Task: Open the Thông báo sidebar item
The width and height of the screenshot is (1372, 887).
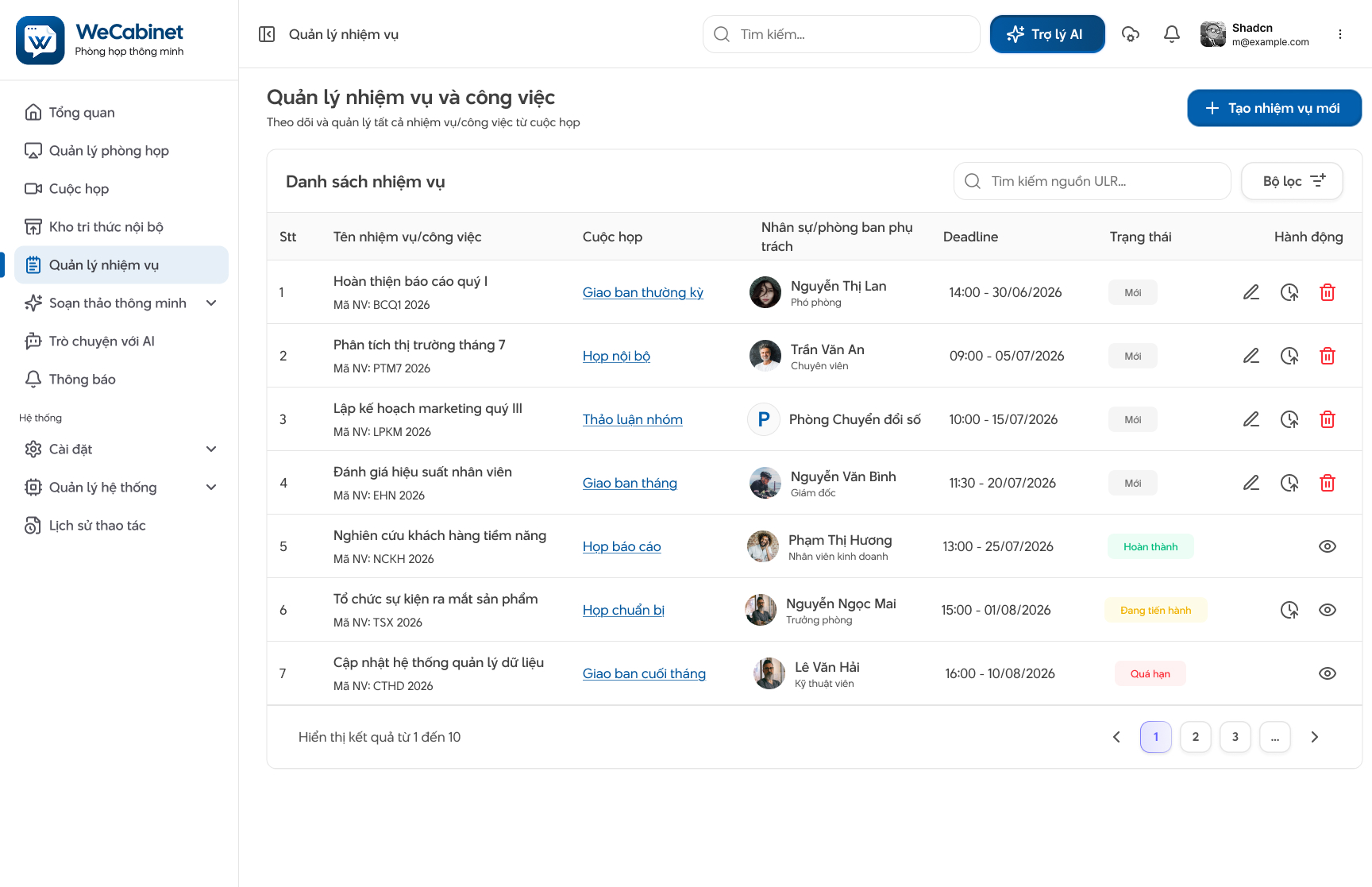Action: click(x=121, y=380)
